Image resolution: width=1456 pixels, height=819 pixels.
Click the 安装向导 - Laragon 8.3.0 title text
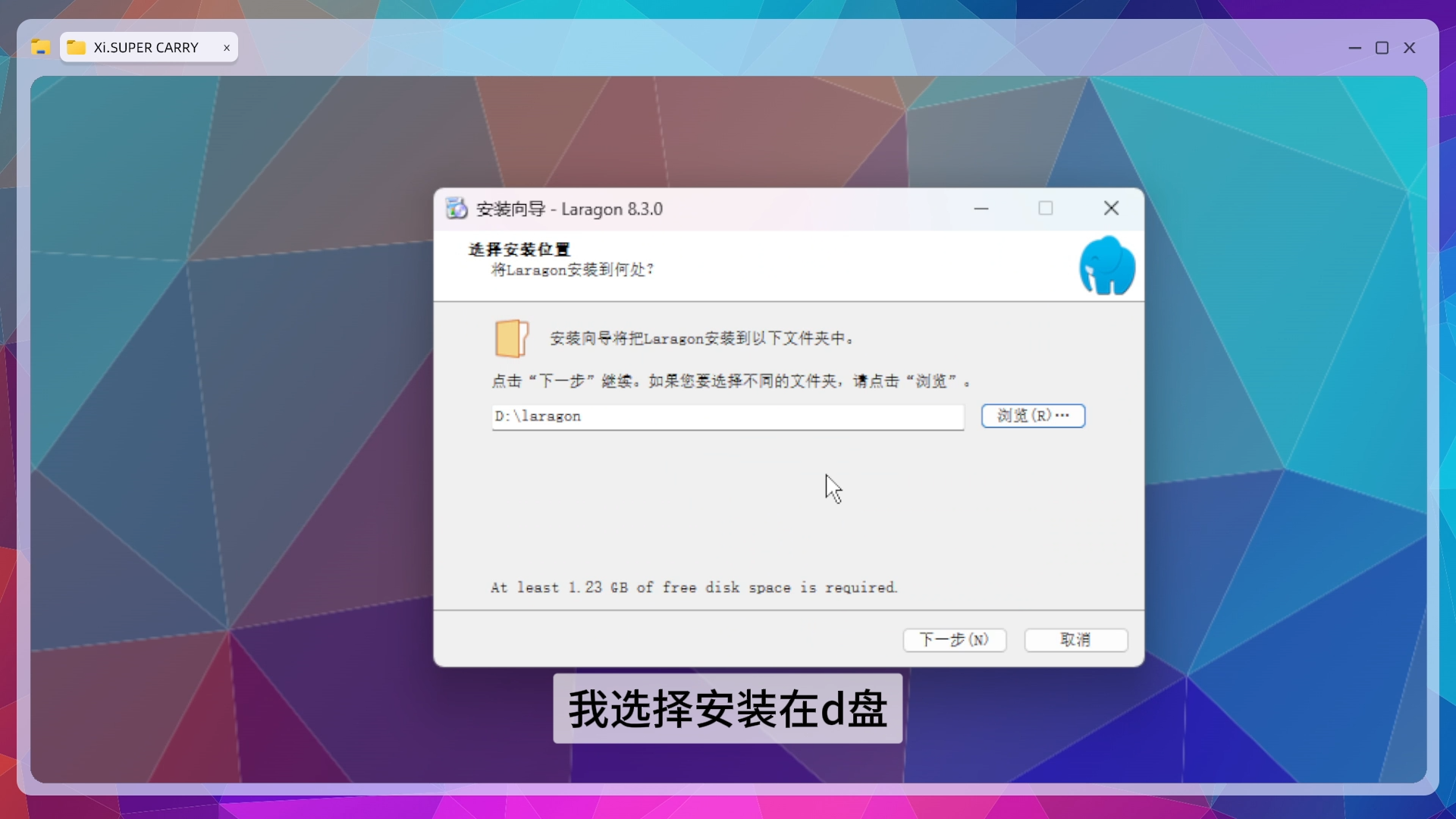tap(569, 209)
